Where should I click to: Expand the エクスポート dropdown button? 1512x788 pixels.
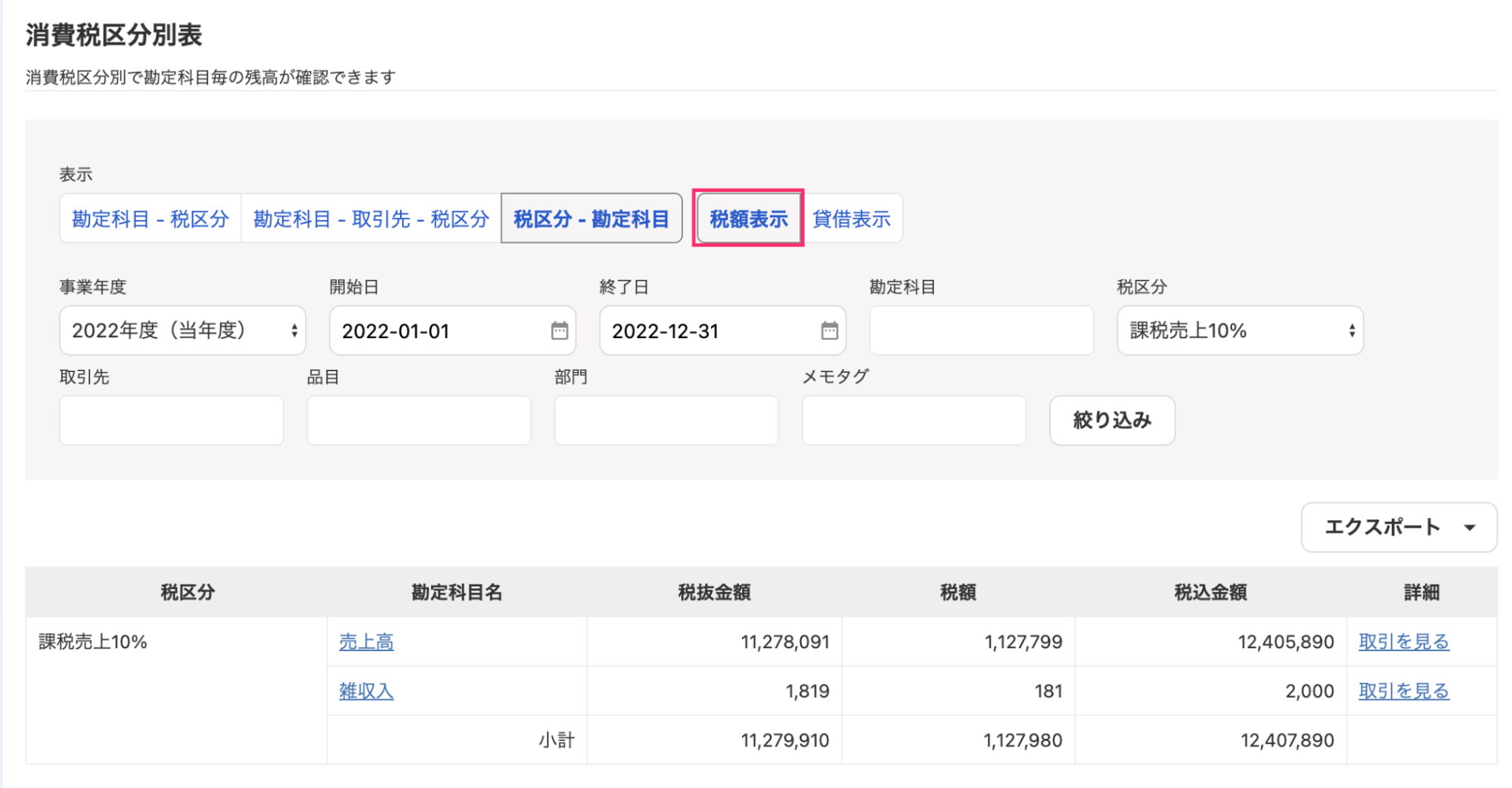coord(1399,527)
